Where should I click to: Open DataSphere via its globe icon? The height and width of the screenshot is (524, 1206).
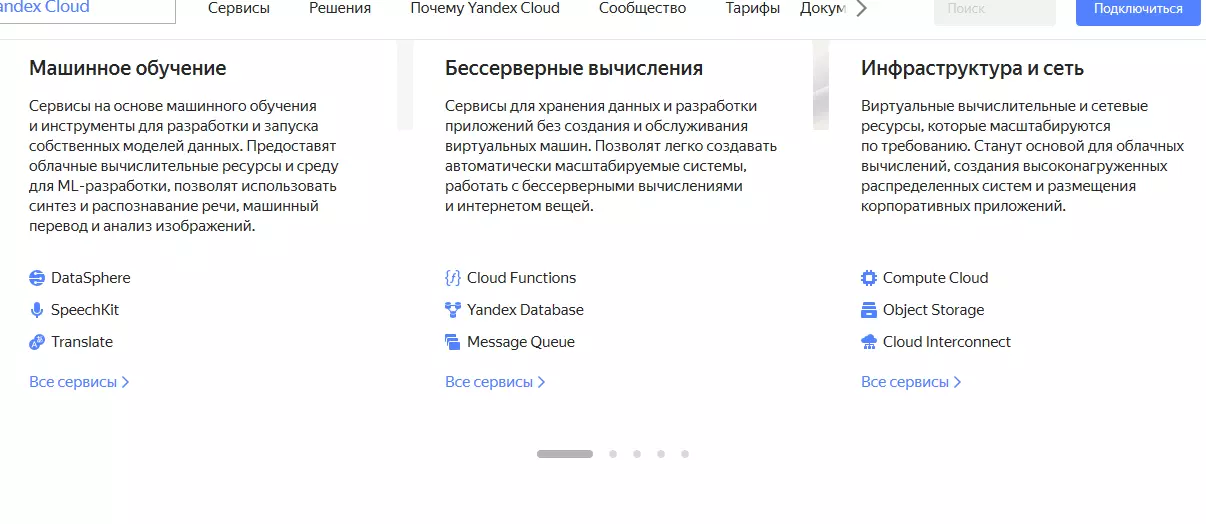point(37,278)
